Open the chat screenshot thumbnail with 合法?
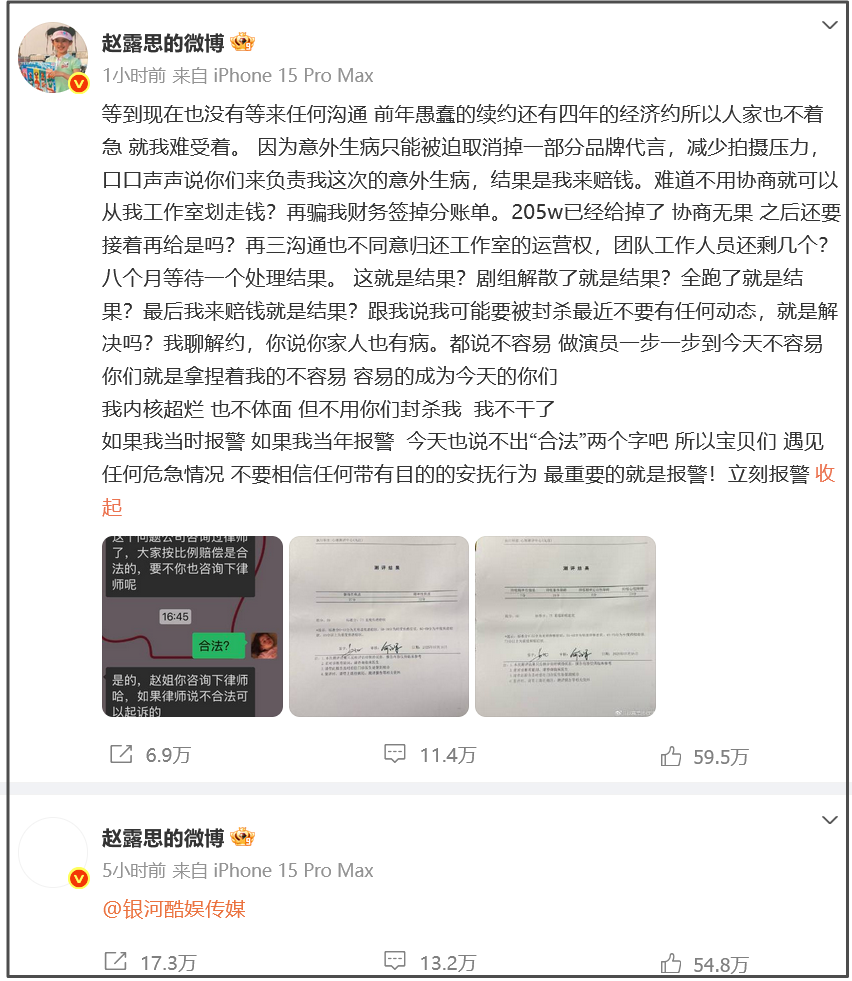852x981 pixels. click(192, 626)
